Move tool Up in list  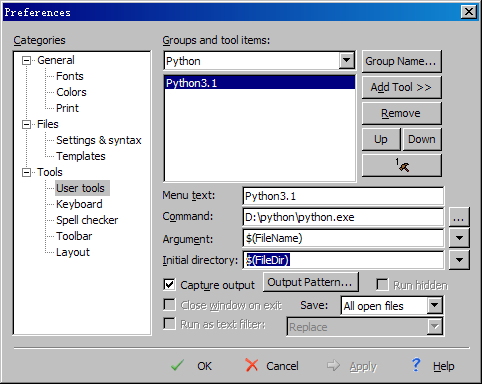[x=381, y=139]
